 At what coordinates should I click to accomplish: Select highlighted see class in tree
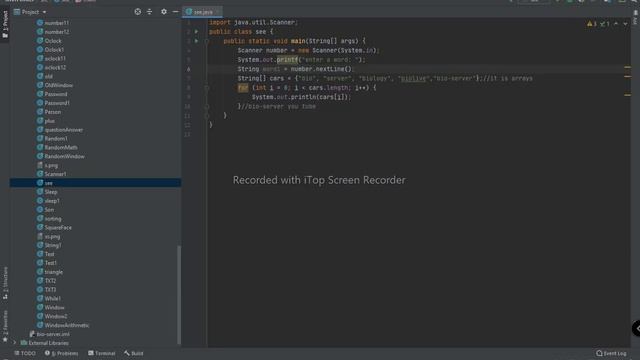coord(95,183)
